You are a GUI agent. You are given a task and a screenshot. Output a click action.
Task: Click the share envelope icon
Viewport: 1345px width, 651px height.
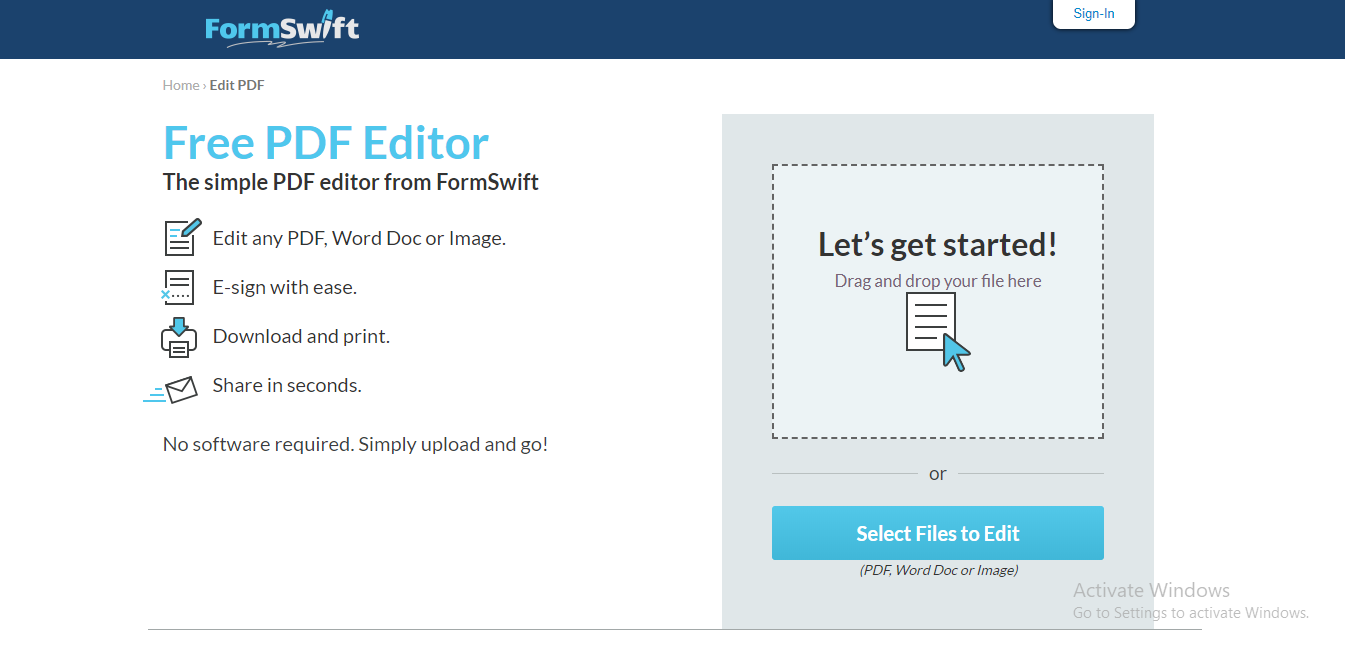click(171, 389)
